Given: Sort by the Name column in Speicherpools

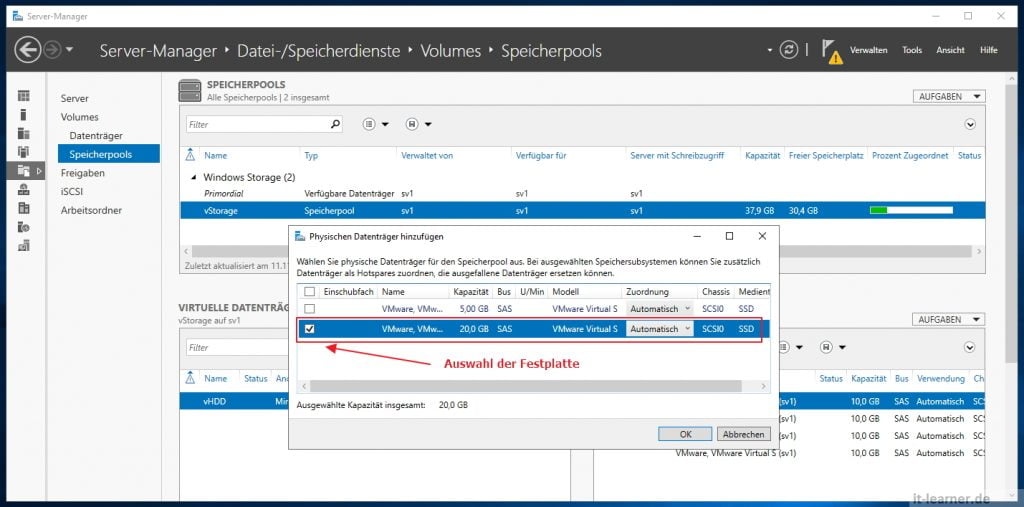Looking at the screenshot, I should coord(216,155).
